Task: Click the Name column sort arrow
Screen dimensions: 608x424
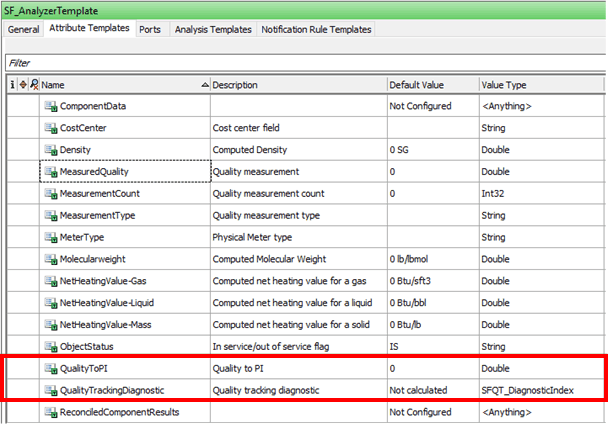Action: pos(205,85)
